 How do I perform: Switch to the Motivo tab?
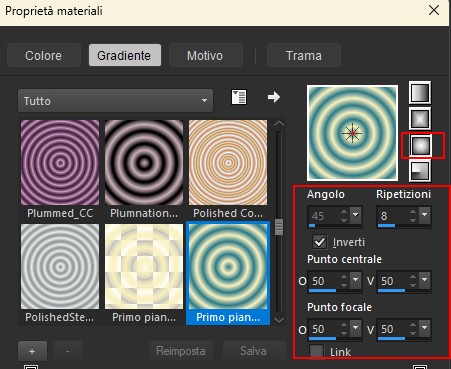coord(205,55)
